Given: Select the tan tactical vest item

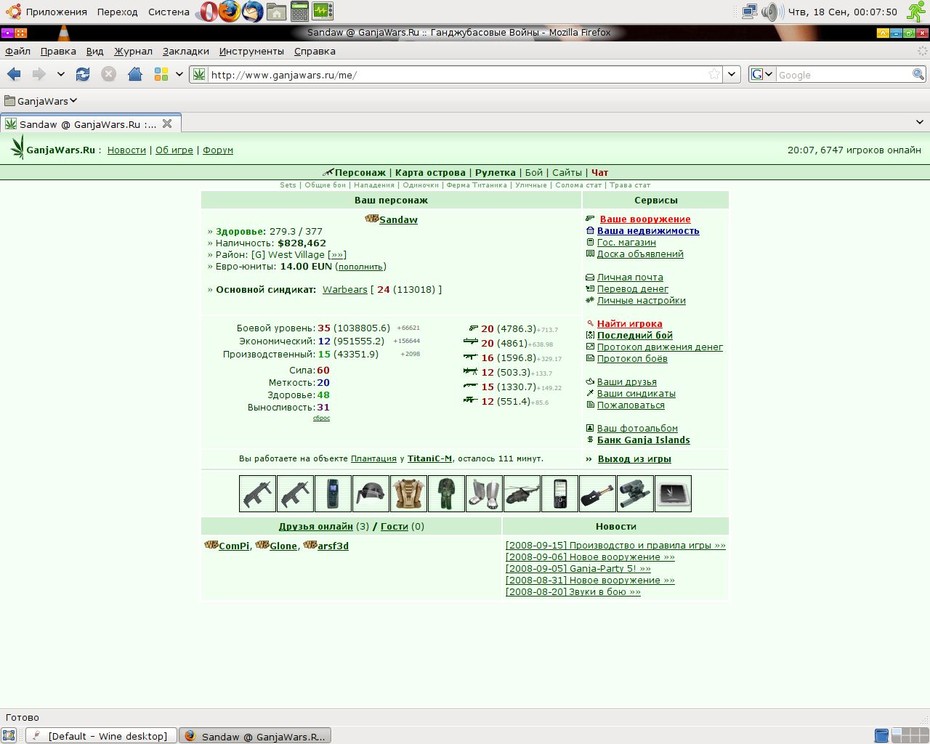Looking at the screenshot, I should 408,493.
